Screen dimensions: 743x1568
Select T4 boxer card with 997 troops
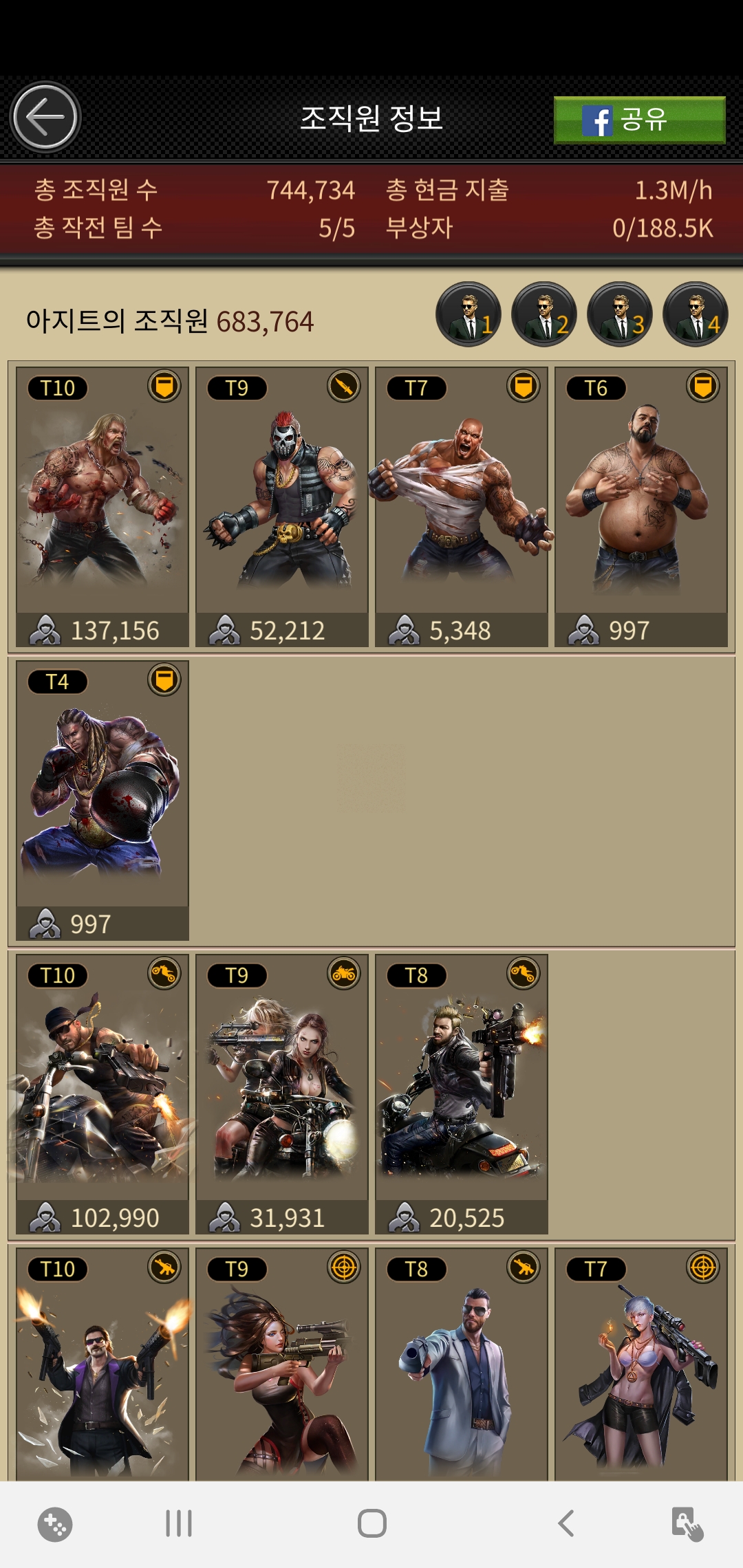pyautogui.click(x=103, y=801)
